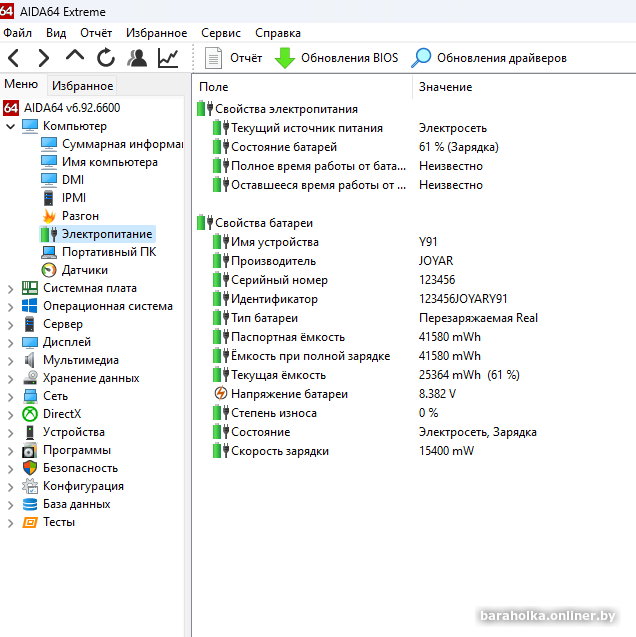Viewport: 636px width, 637px height.
Task: Expand the Дисплей tree node
Action: click(x=11, y=343)
